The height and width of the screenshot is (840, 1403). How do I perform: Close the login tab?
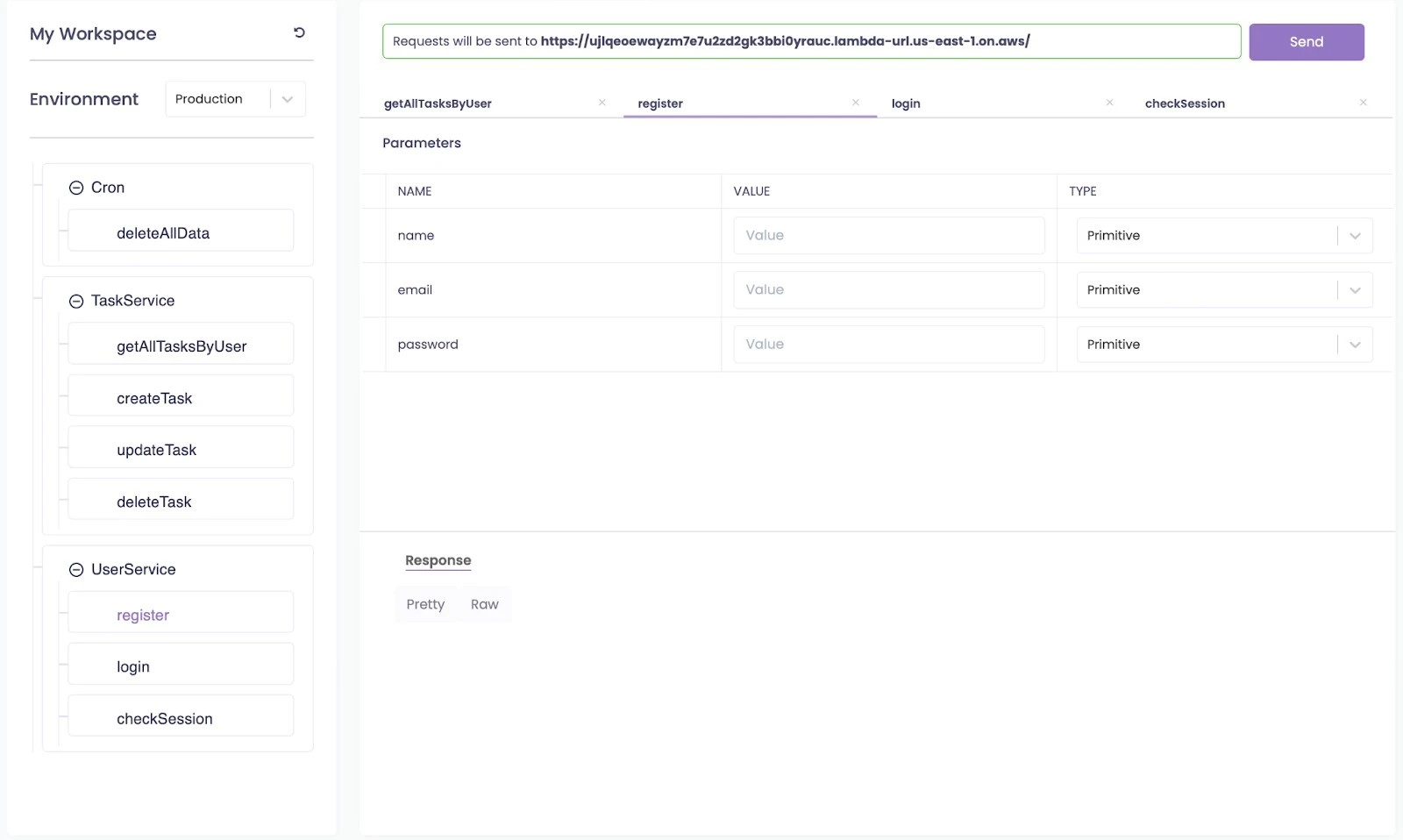[x=1109, y=103]
